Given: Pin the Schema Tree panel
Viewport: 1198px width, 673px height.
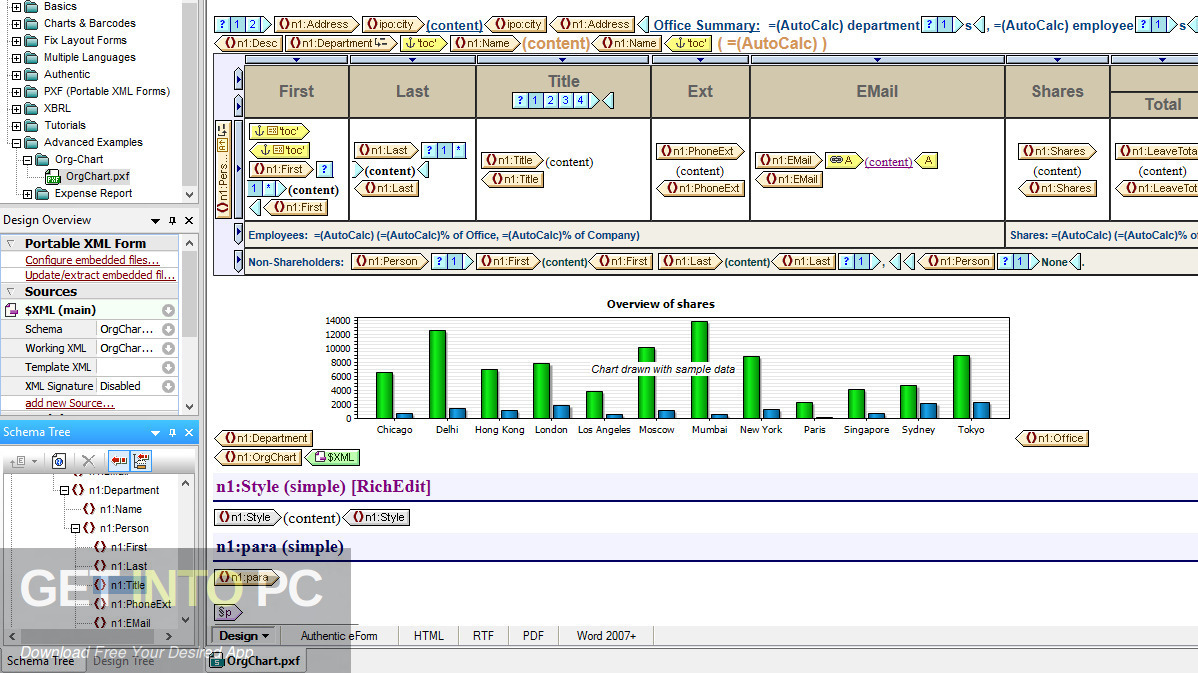Looking at the screenshot, I should coord(173,432).
